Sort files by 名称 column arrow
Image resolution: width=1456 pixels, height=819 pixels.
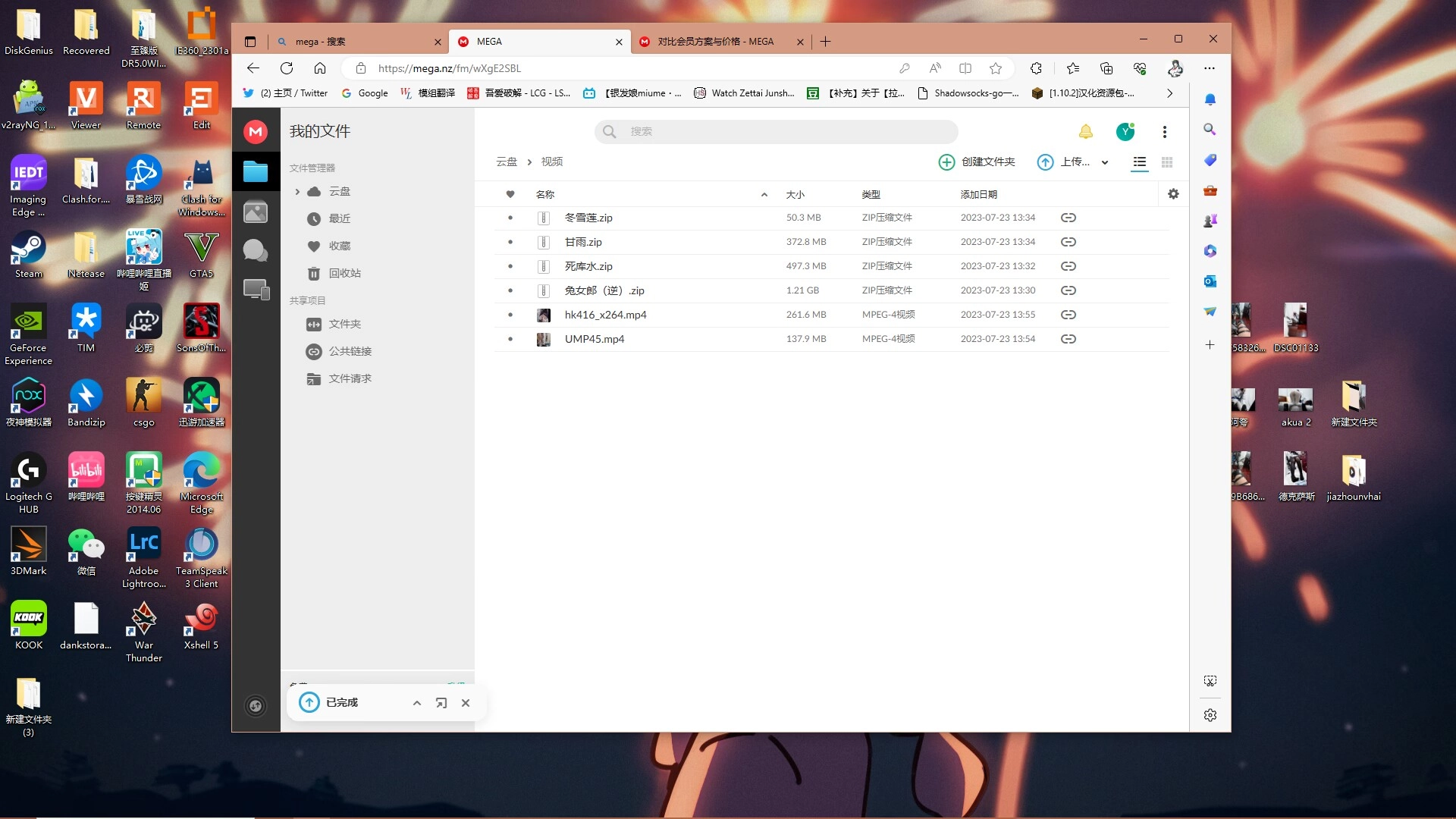pyautogui.click(x=764, y=195)
